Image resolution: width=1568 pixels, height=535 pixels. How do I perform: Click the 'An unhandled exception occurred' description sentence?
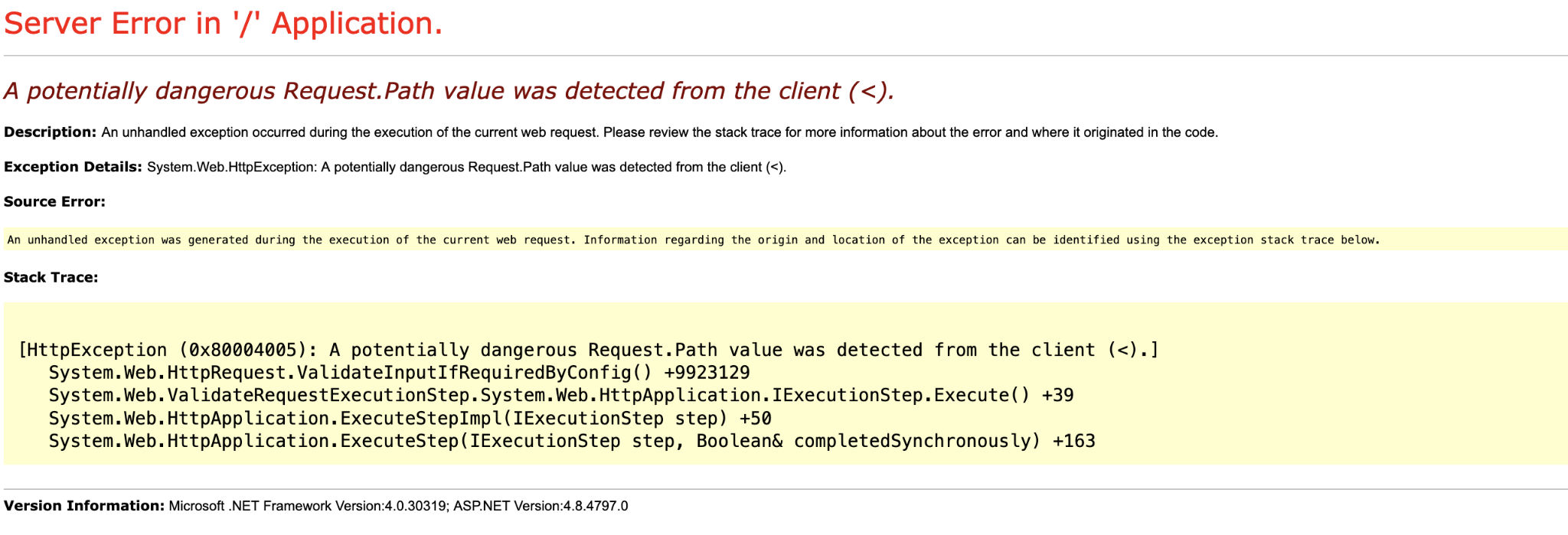coord(658,132)
